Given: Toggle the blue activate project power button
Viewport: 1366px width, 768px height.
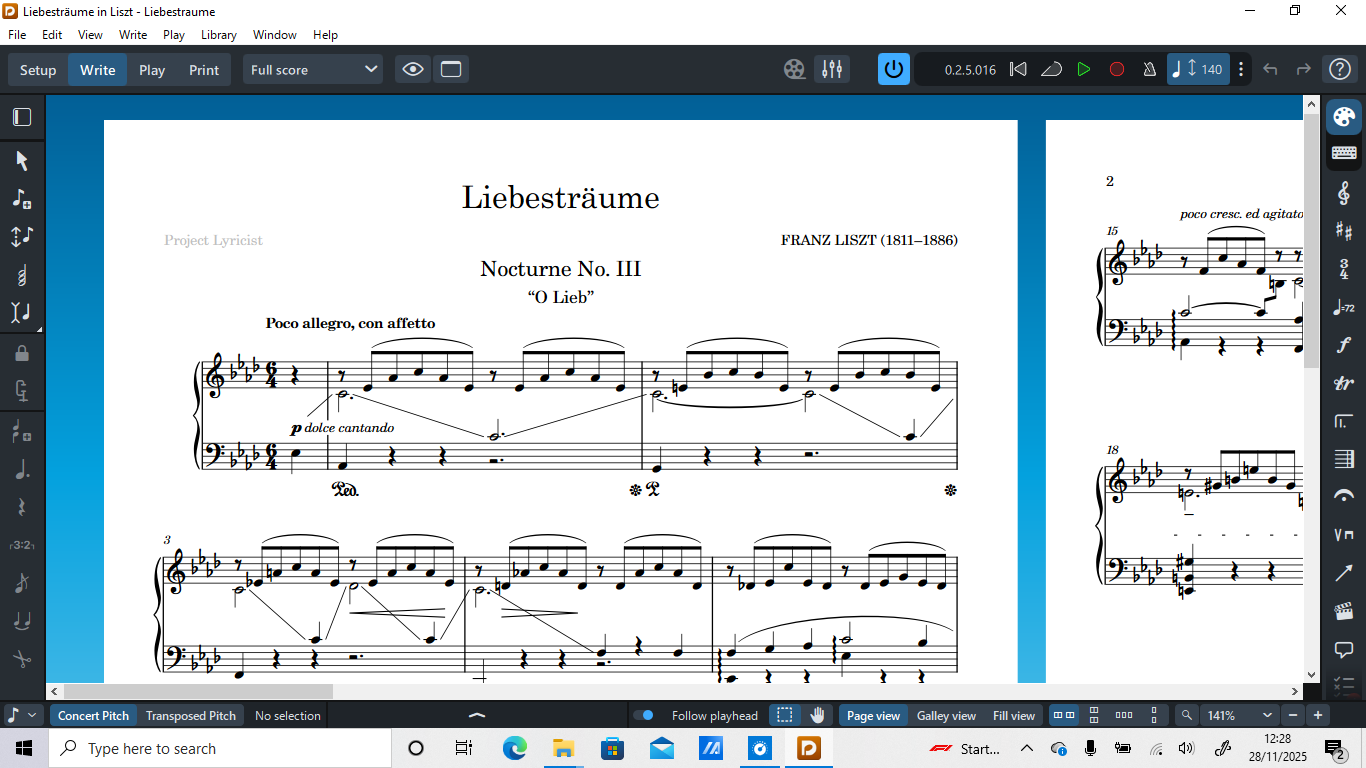Looking at the screenshot, I should tap(893, 69).
